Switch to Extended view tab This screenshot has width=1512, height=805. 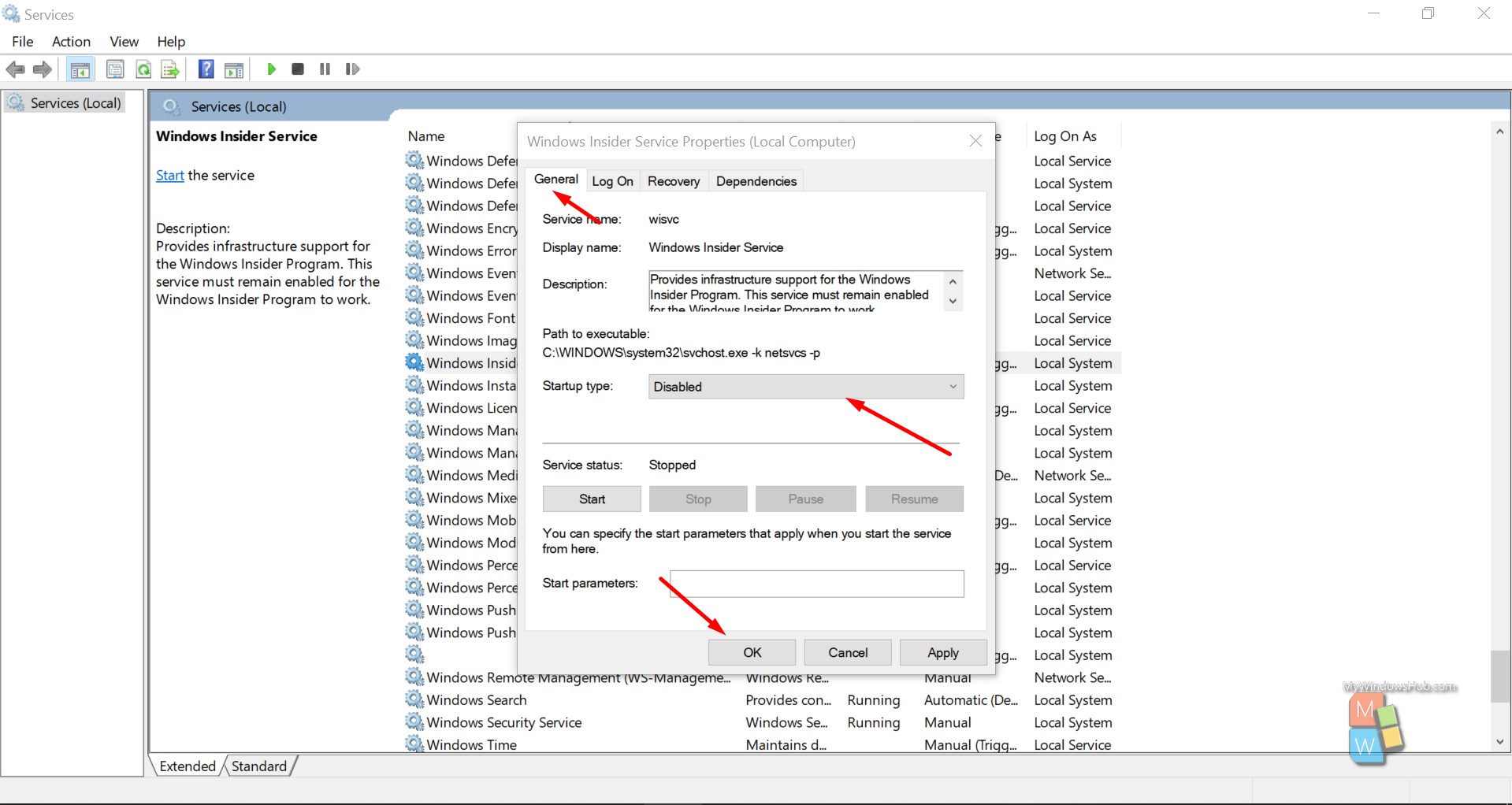click(188, 766)
